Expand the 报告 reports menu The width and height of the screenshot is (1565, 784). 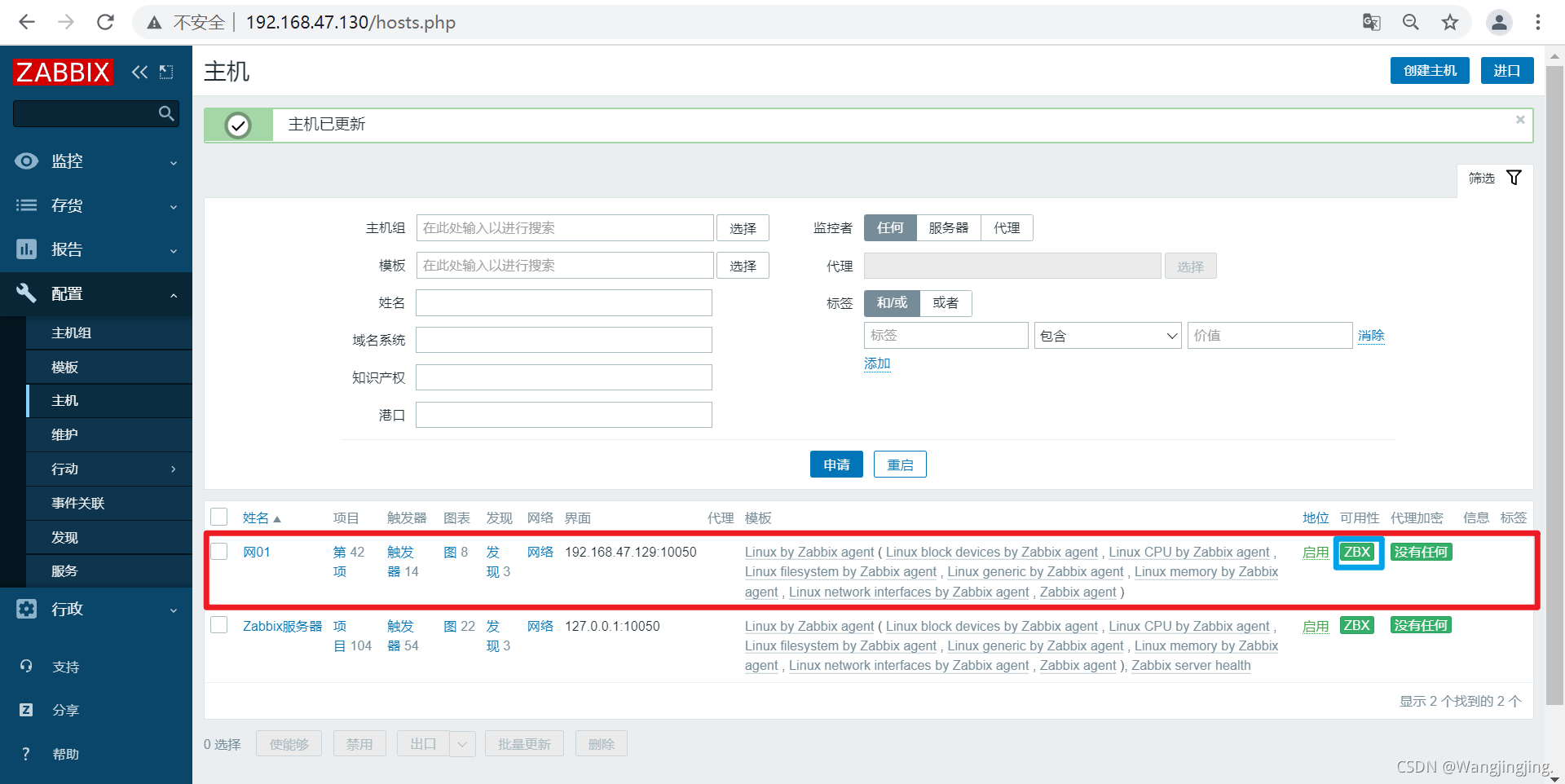click(x=96, y=249)
